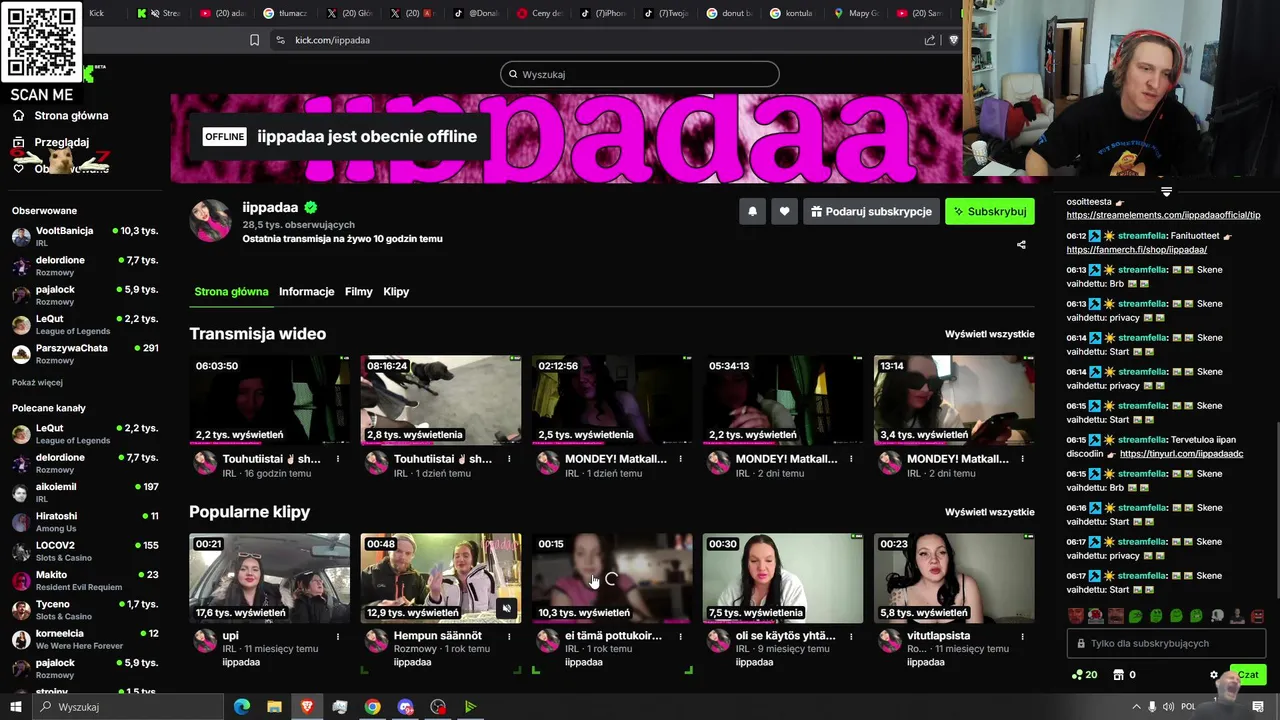Open VooltBanicja in followed channels

click(85, 236)
